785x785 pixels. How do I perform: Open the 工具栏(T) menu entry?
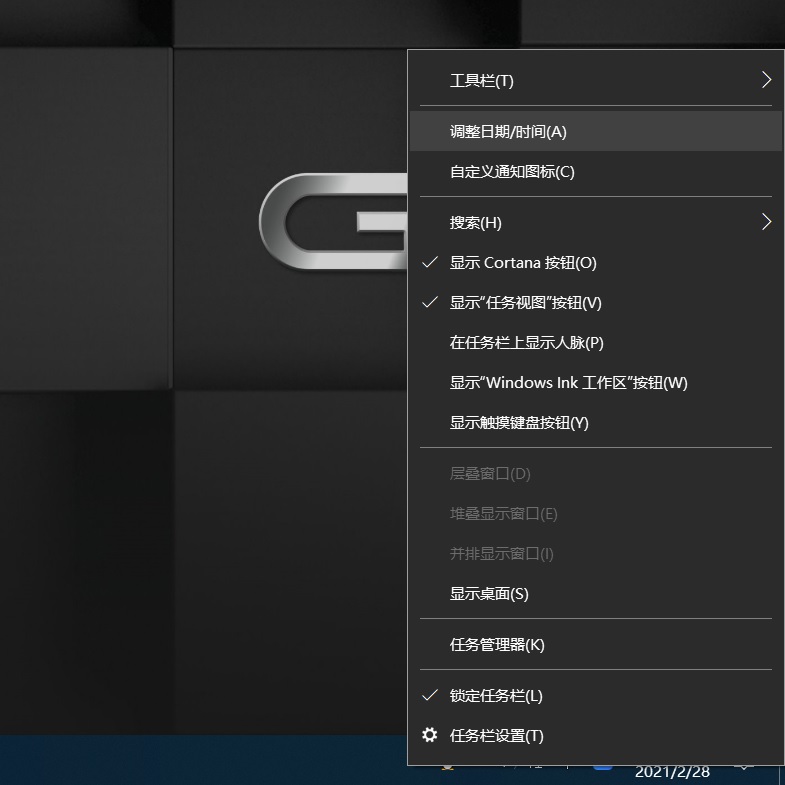[482, 81]
